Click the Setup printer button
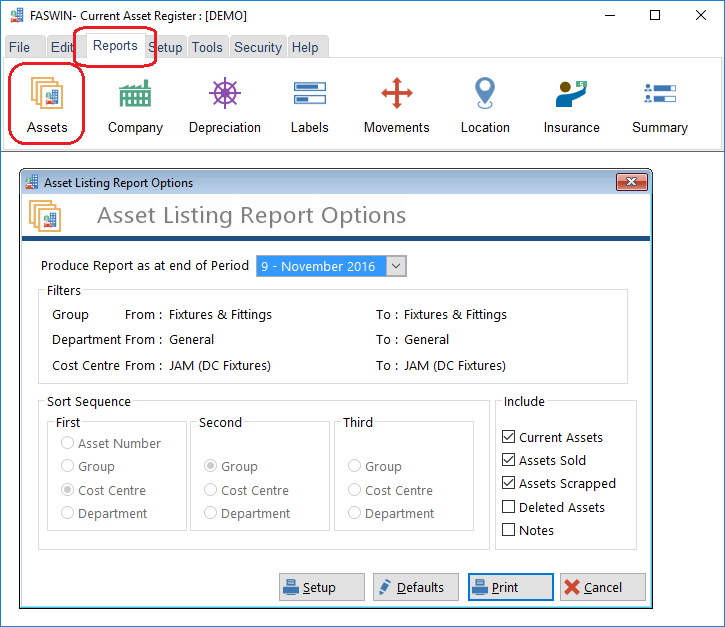Screen dimensions: 725x627 pos(322,587)
